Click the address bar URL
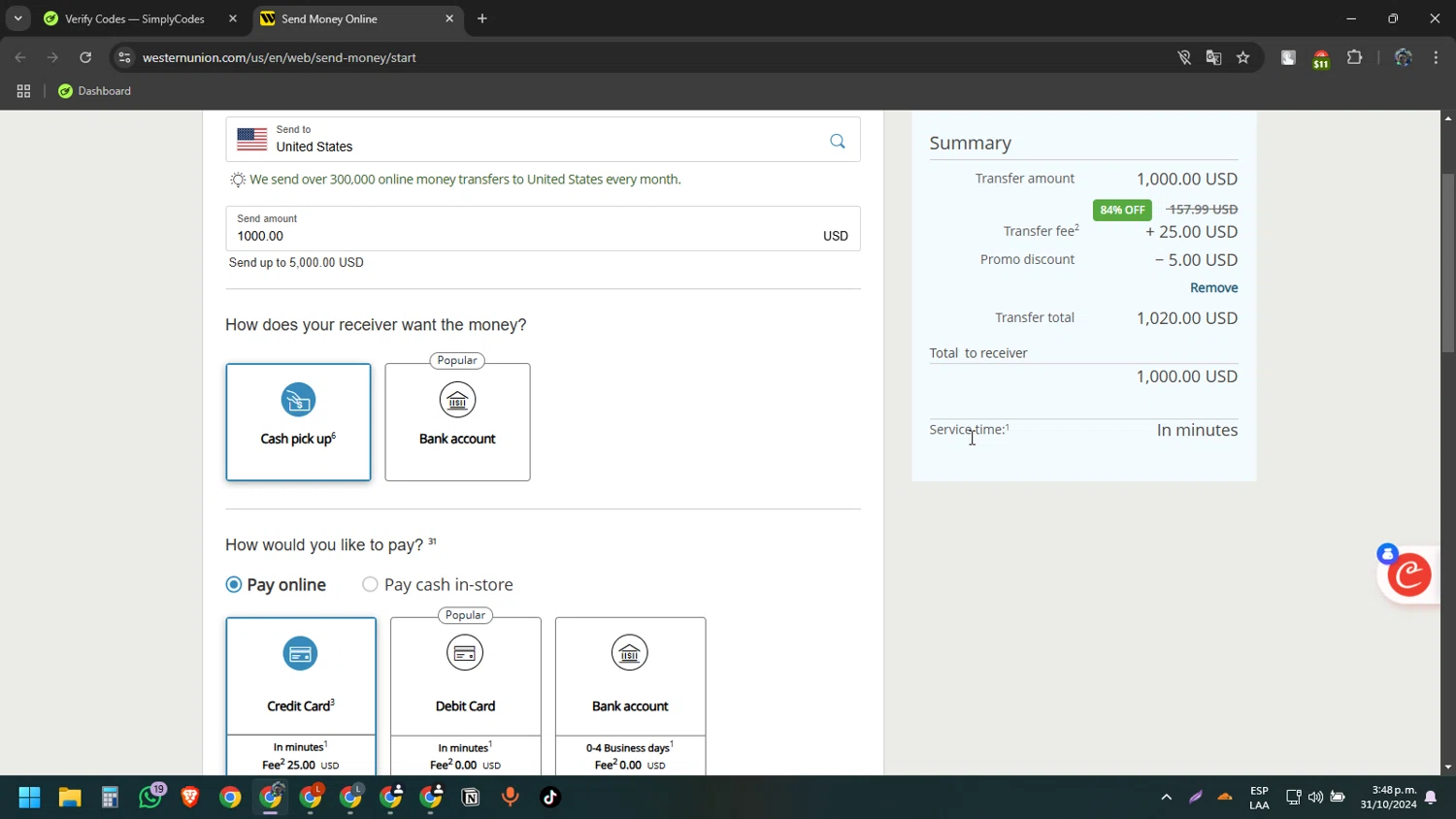1456x819 pixels. coord(280,57)
